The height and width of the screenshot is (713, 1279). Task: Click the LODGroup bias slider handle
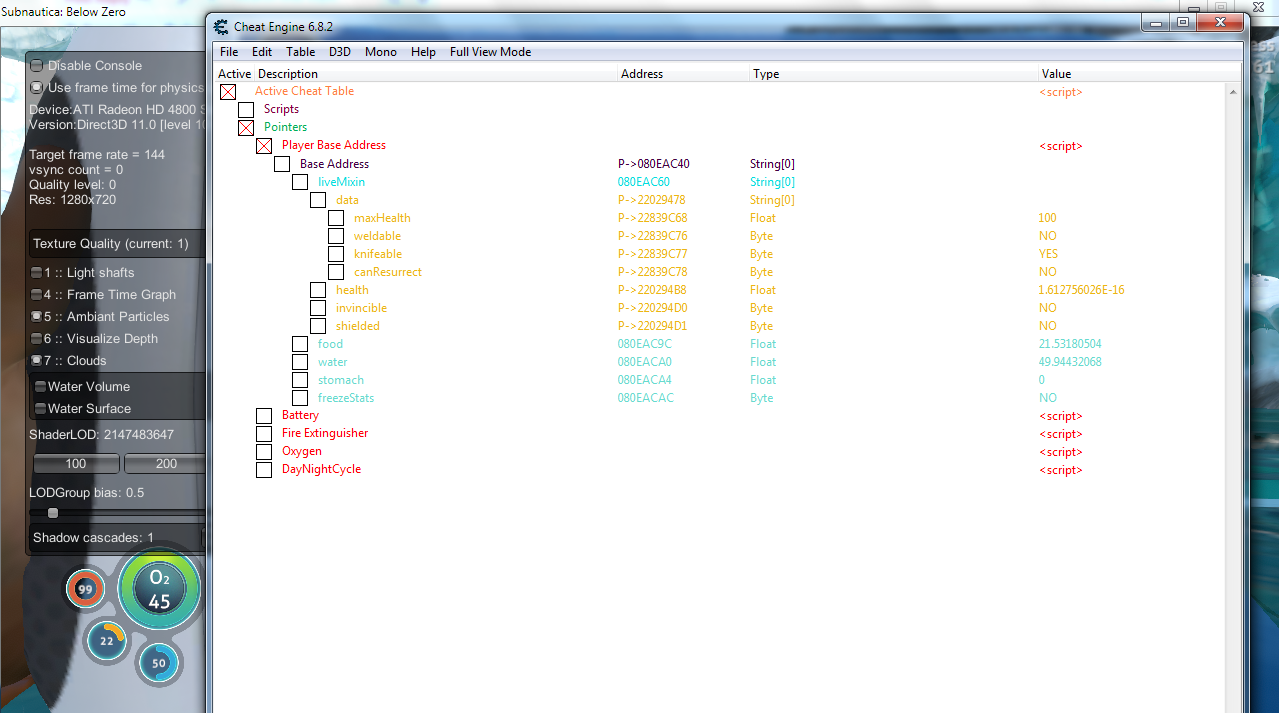pyautogui.click(x=53, y=513)
